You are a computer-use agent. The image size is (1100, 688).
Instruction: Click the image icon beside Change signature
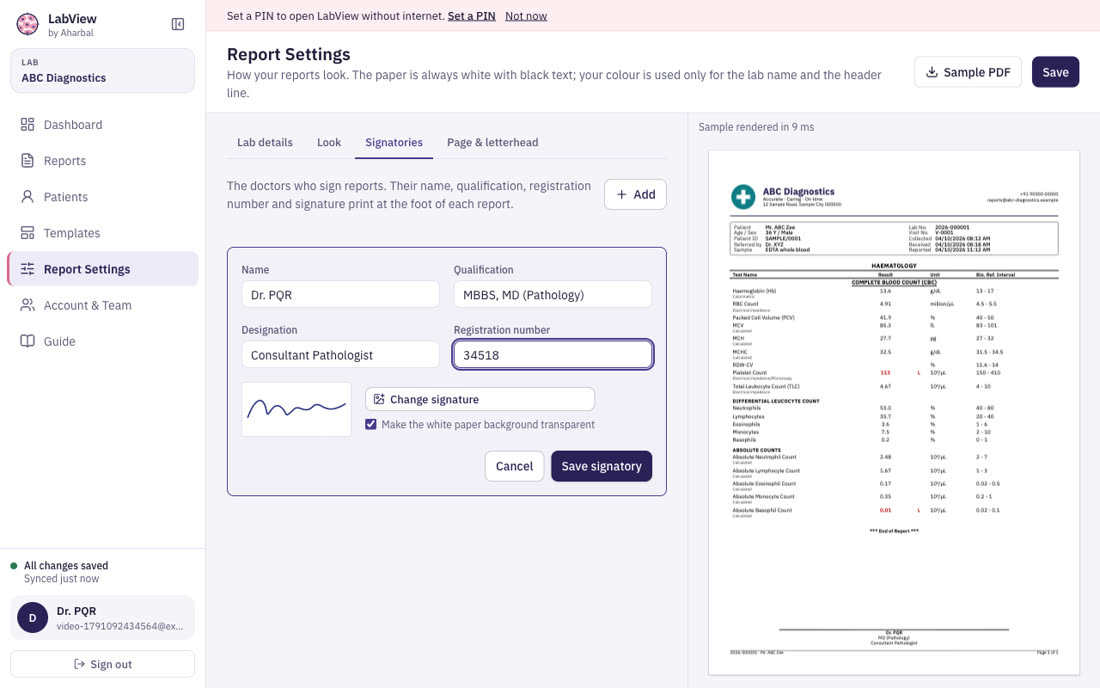tap(379, 399)
